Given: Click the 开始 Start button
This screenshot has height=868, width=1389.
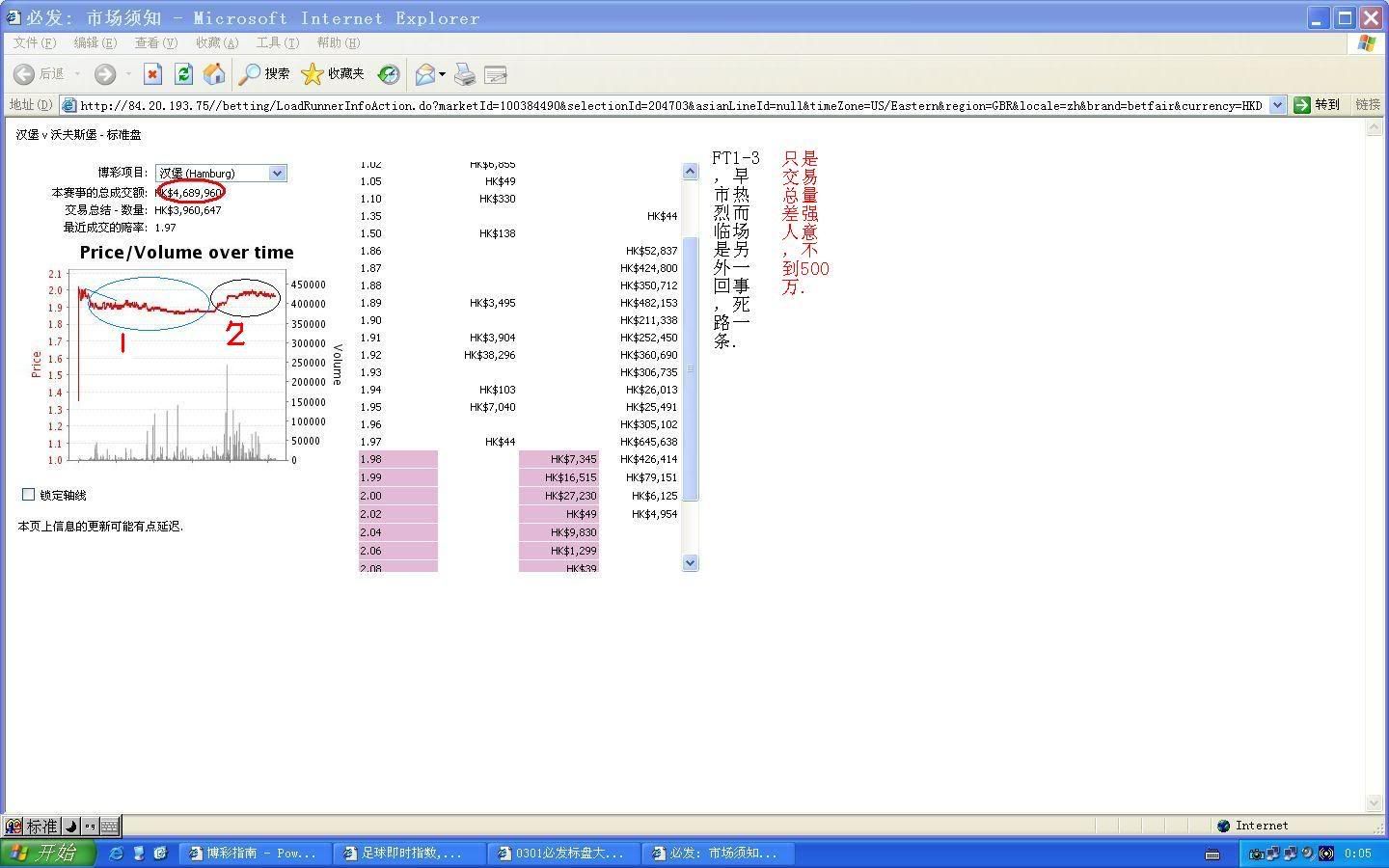Looking at the screenshot, I should (x=48, y=854).
